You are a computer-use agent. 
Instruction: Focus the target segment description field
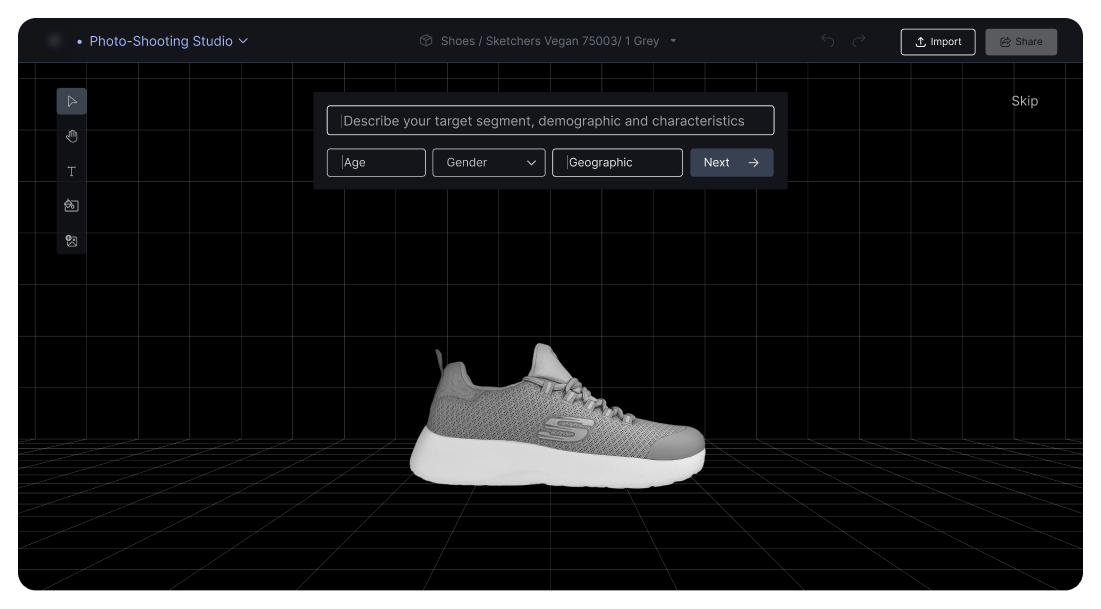pyautogui.click(x=550, y=120)
